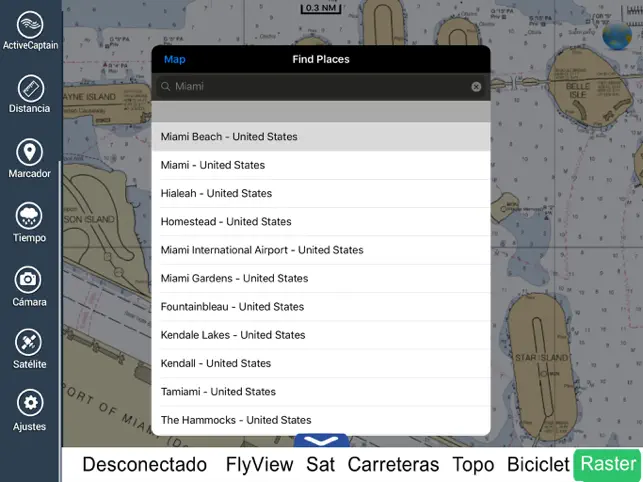Select Miami Beach - United States

point(321,137)
